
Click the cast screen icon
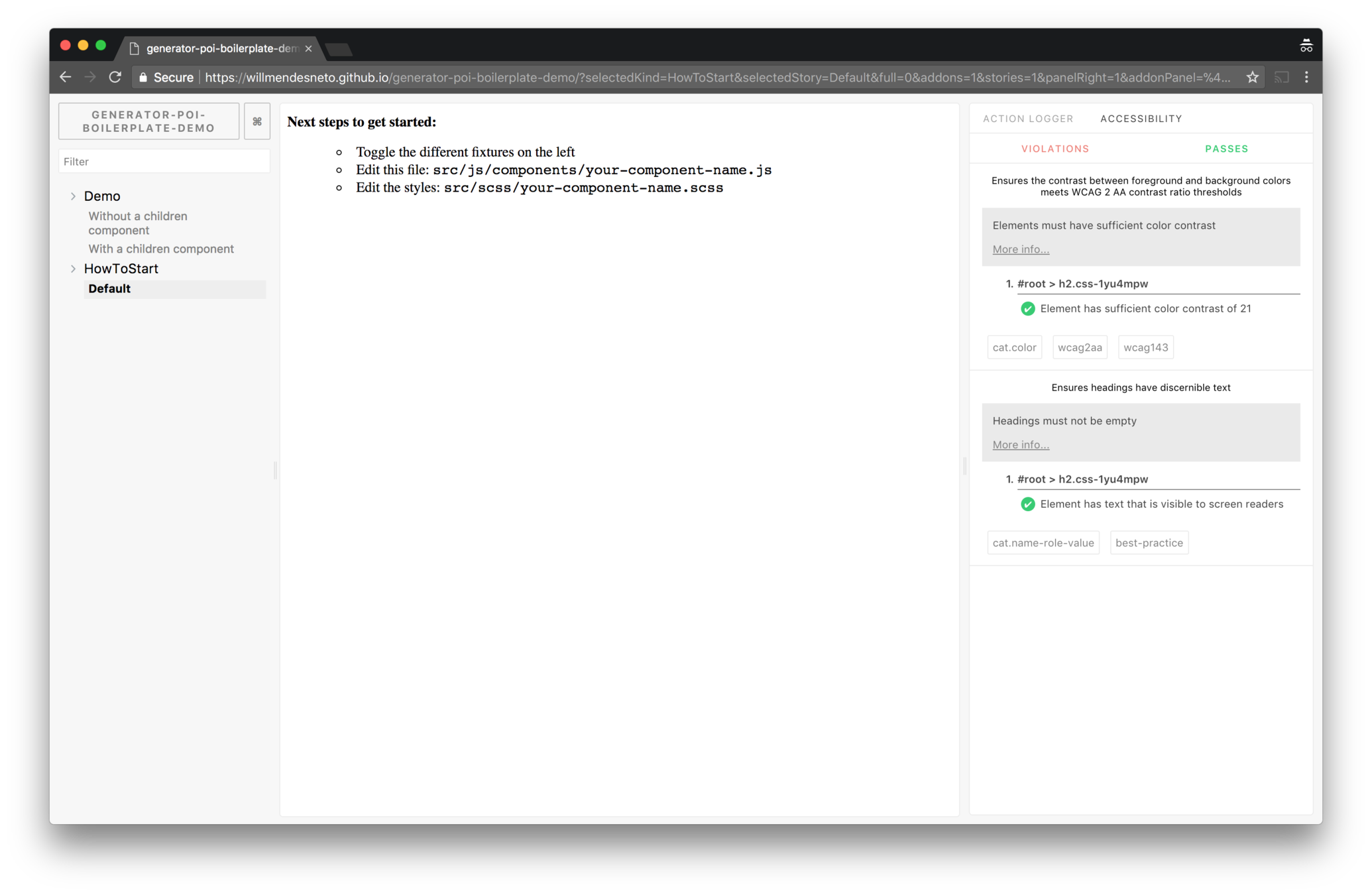coord(1281,77)
